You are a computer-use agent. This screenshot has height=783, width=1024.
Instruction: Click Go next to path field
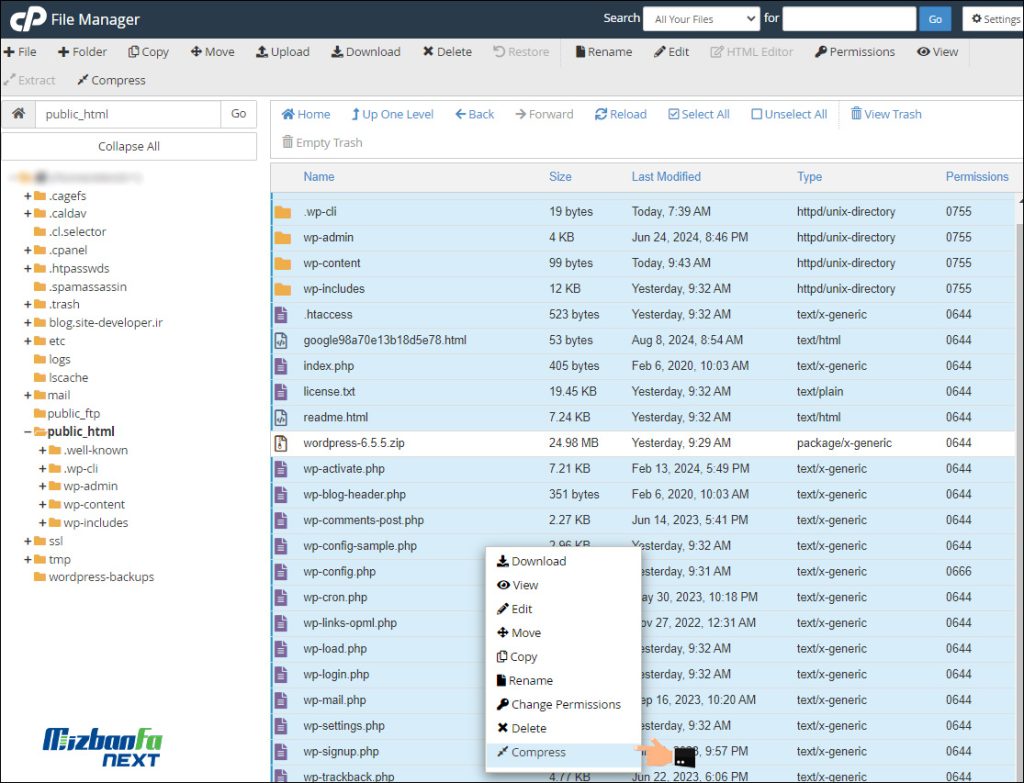(x=238, y=114)
